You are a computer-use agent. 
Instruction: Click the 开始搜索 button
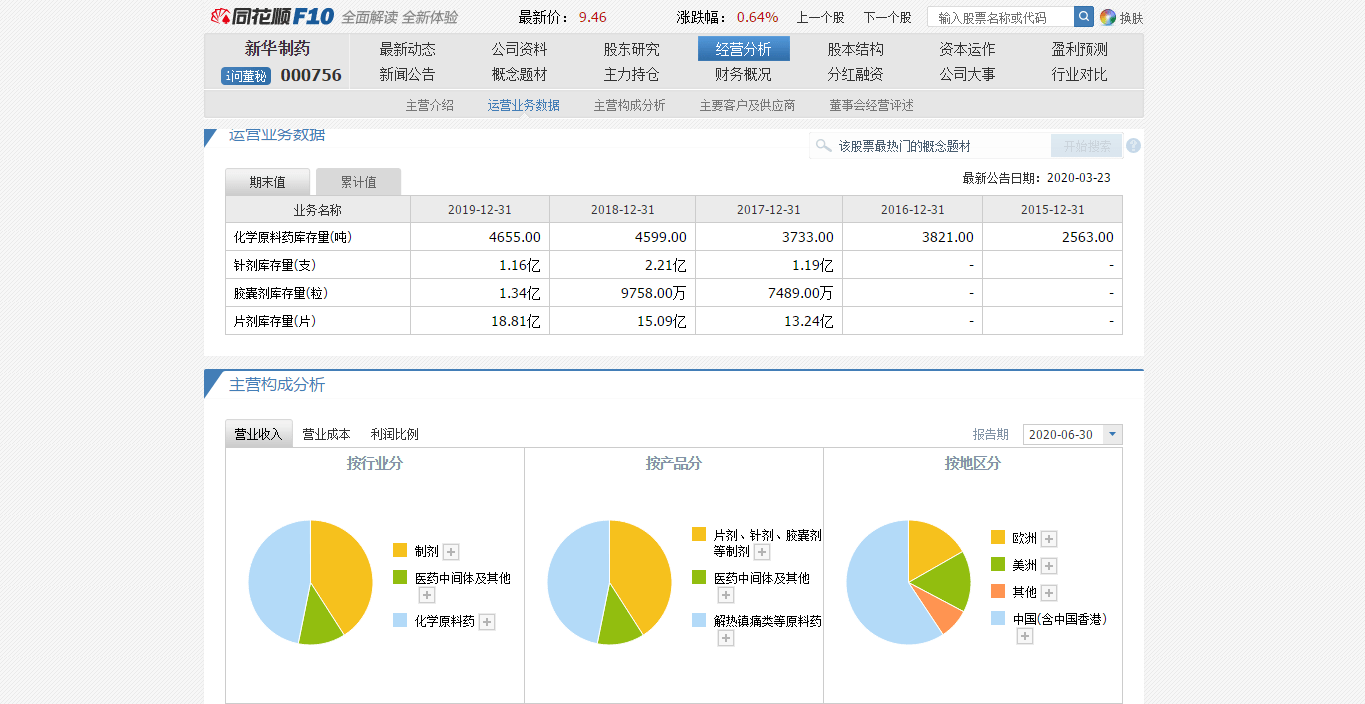[1087, 146]
